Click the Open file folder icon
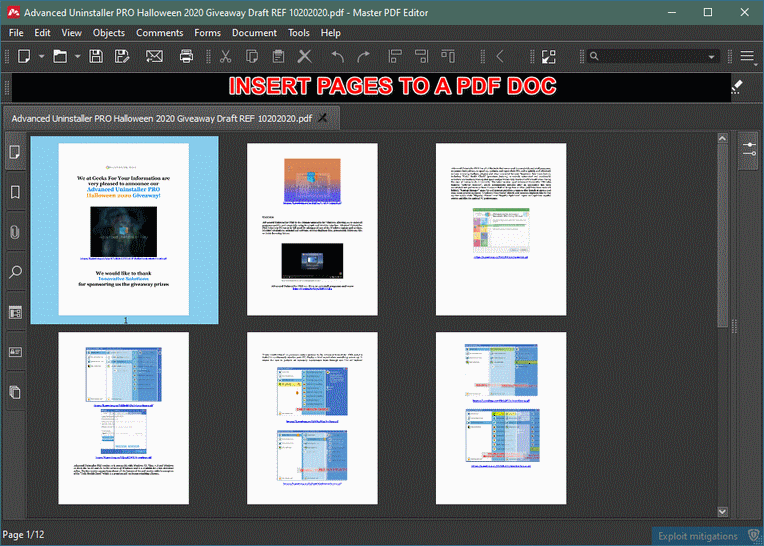Viewport: 764px width, 546px height. point(60,56)
